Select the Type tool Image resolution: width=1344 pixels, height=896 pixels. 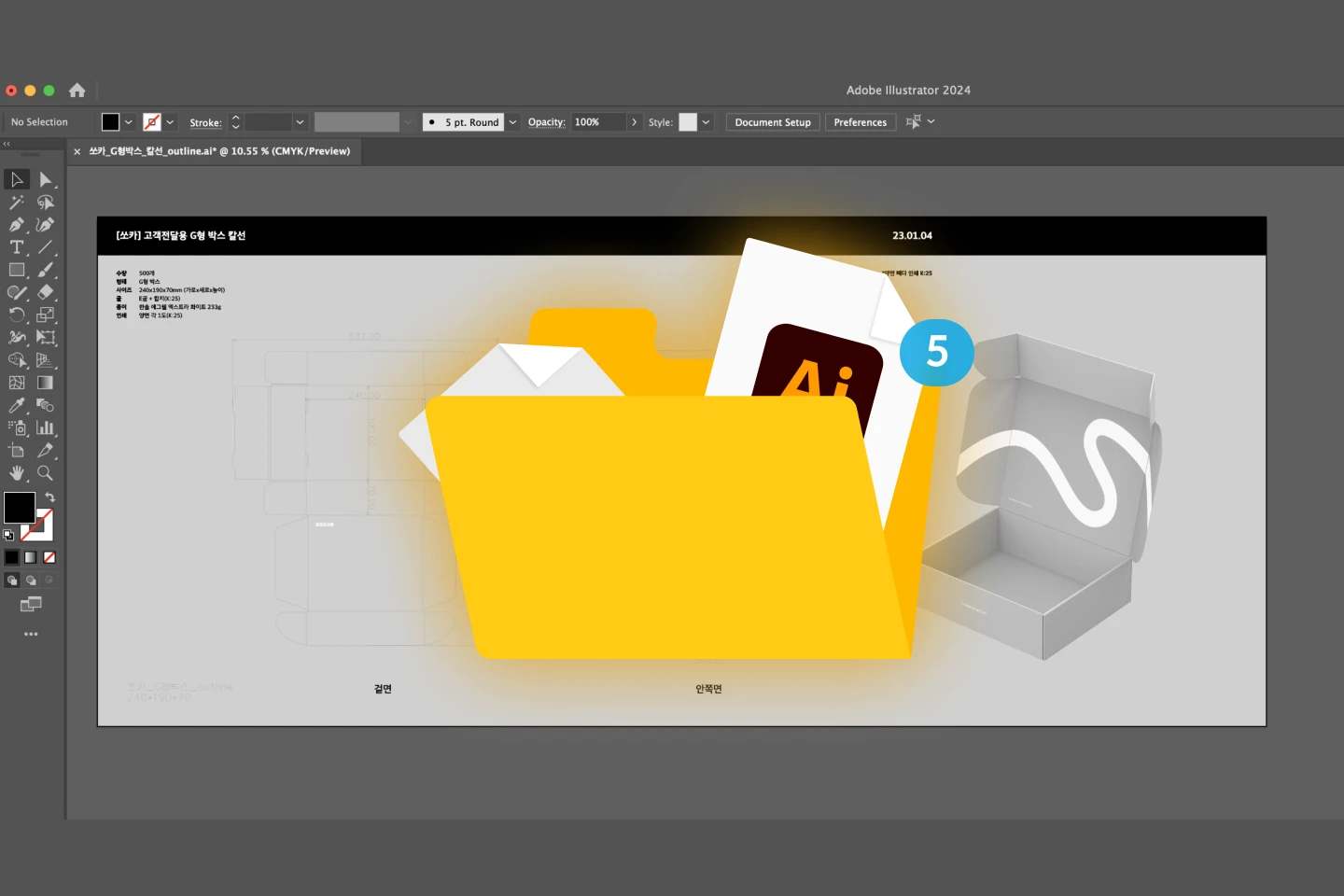point(17,247)
